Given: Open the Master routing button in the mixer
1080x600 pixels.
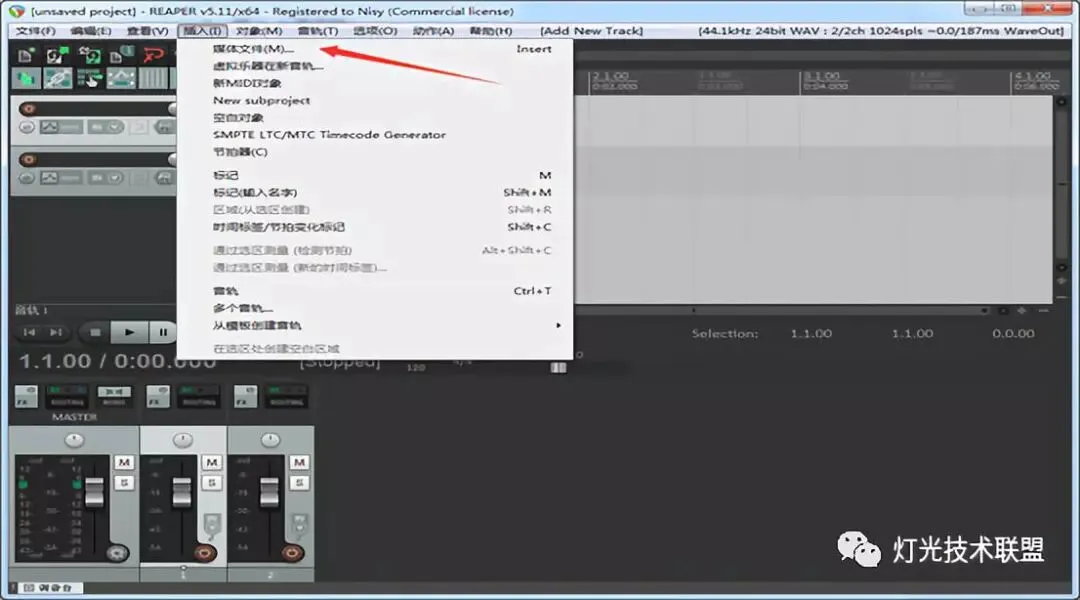Looking at the screenshot, I should click(x=68, y=397).
